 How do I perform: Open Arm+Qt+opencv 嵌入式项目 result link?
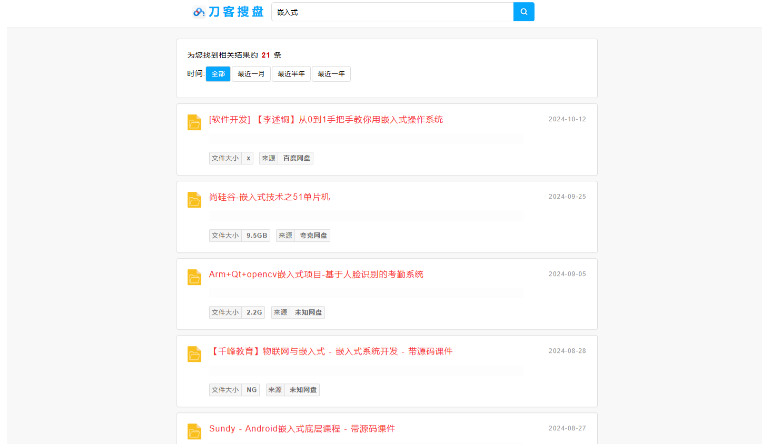pos(316,274)
